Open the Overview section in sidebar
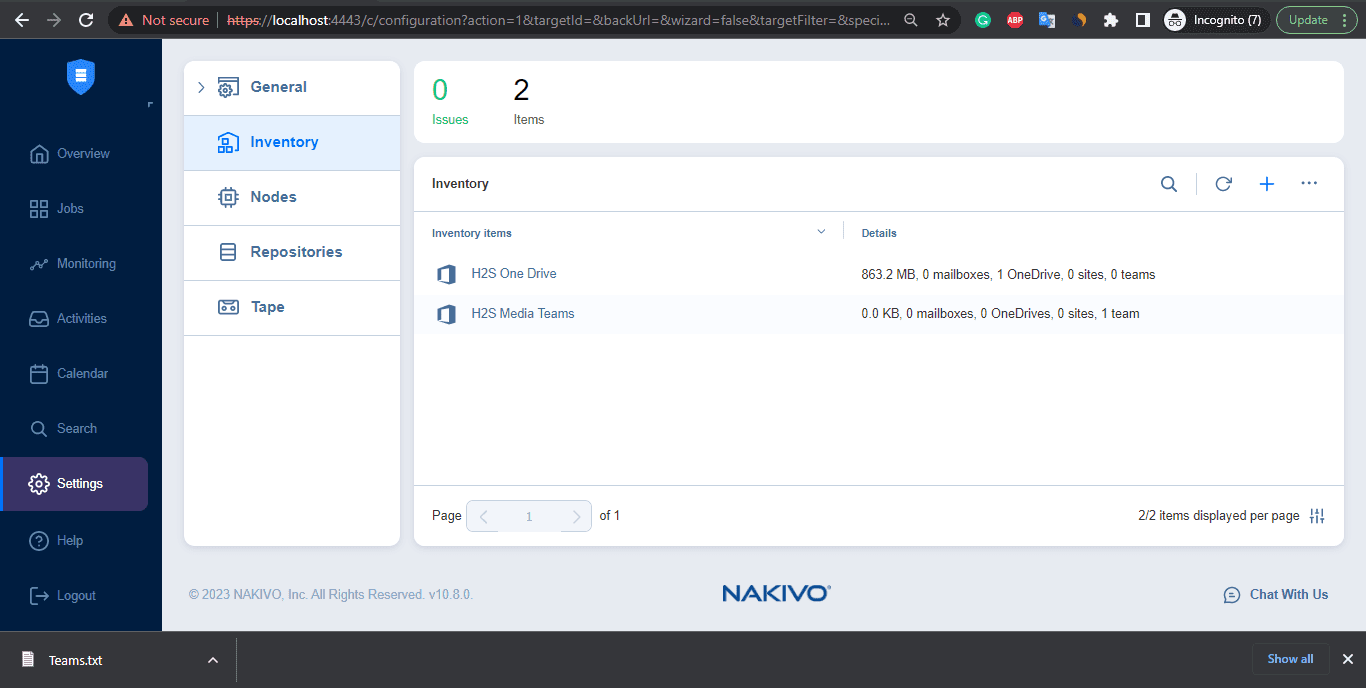 point(70,154)
